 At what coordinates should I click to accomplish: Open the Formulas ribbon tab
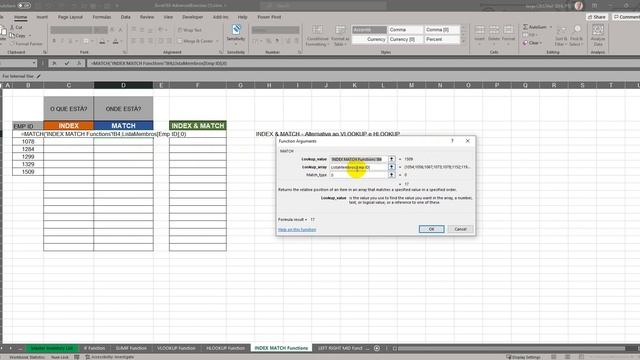coord(102,17)
